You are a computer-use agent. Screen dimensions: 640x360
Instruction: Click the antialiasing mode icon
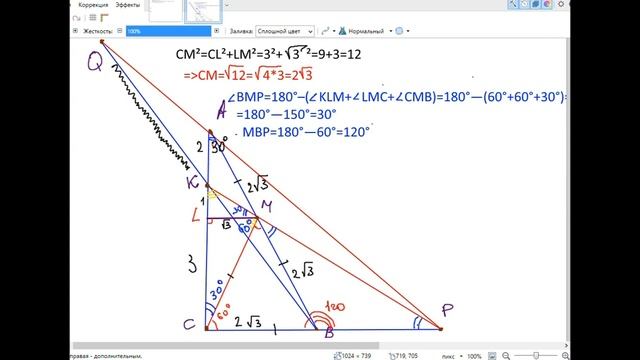[325, 31]
